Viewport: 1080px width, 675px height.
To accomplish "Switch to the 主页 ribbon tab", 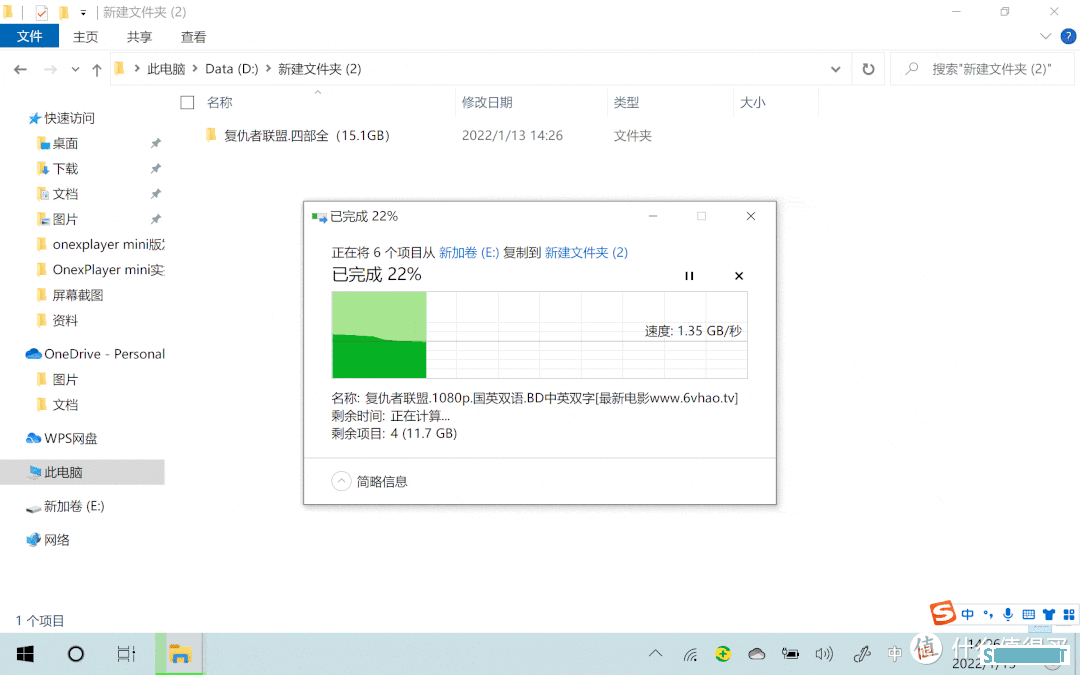I will click(x=85, y=37).
